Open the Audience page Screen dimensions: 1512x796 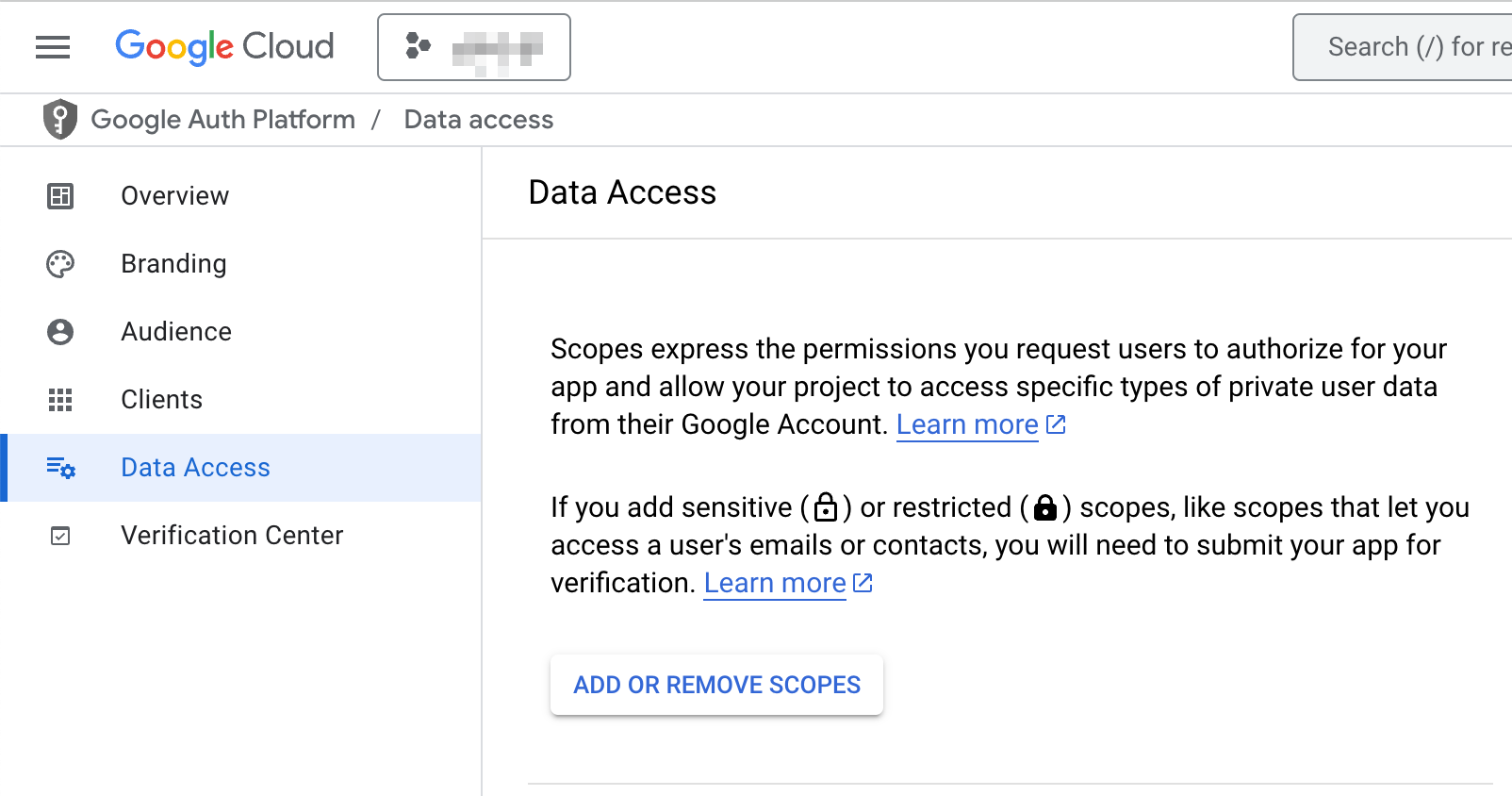[176, 332]
